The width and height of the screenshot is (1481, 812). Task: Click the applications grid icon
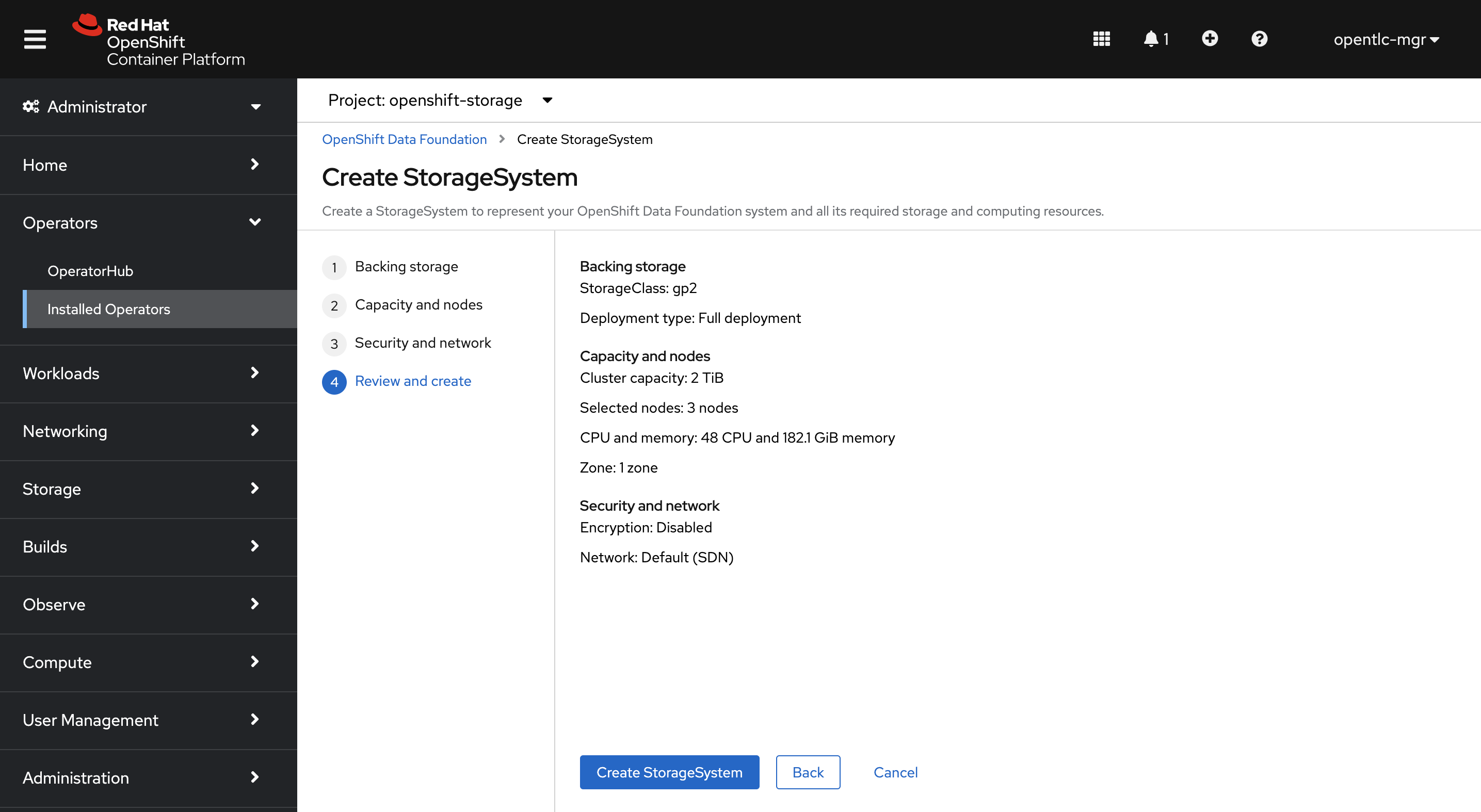1100,38
